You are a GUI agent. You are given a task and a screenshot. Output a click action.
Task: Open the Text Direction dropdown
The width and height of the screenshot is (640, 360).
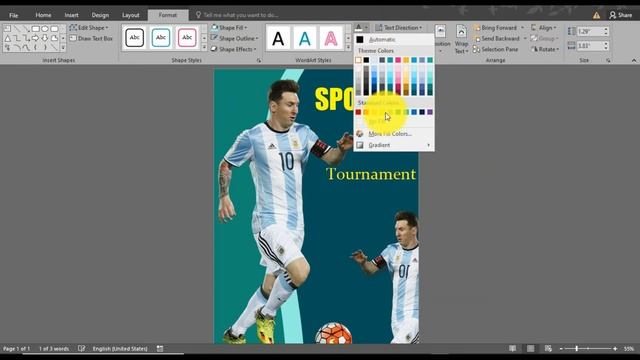coord(399,28)
